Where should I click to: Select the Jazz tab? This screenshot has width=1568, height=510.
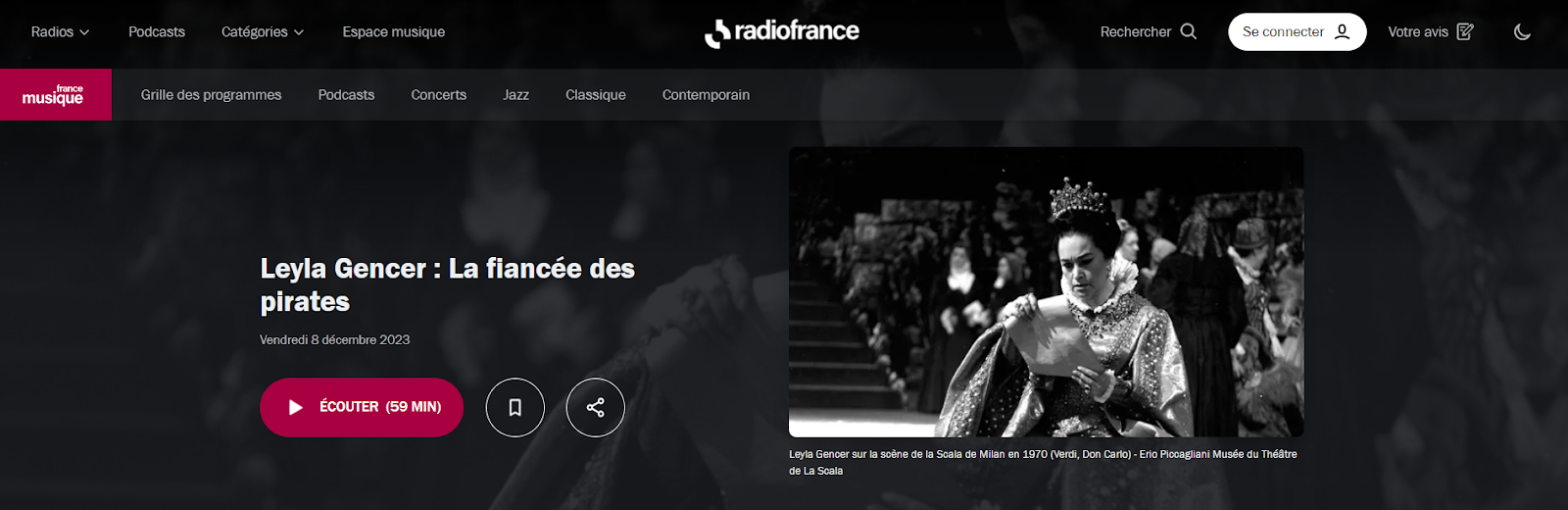pyautogui.click(x=515, y=94)
